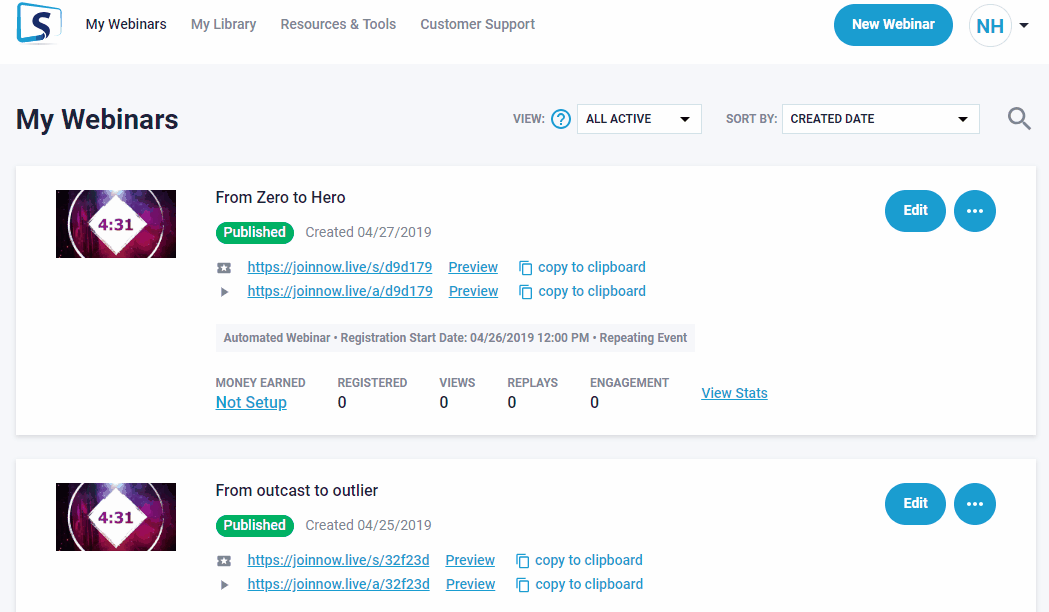Click the play icon beside a/d9d179
This screenshot has height=612, width=1049.
click(x=224, y=292)
